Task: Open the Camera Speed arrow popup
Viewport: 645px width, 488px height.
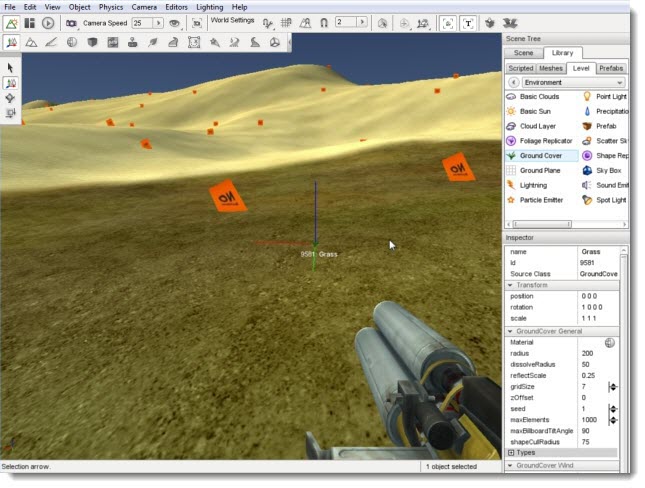Action: coord(158,23)
